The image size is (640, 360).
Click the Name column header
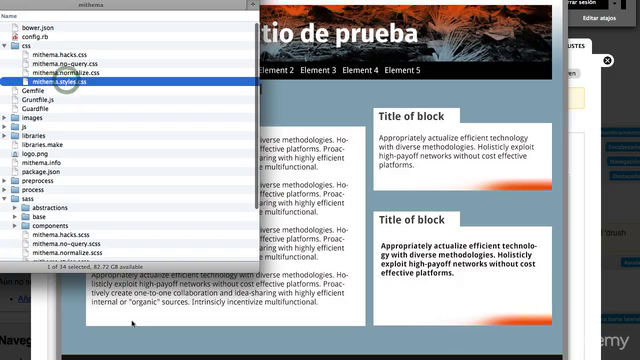(x=9, y=16)
